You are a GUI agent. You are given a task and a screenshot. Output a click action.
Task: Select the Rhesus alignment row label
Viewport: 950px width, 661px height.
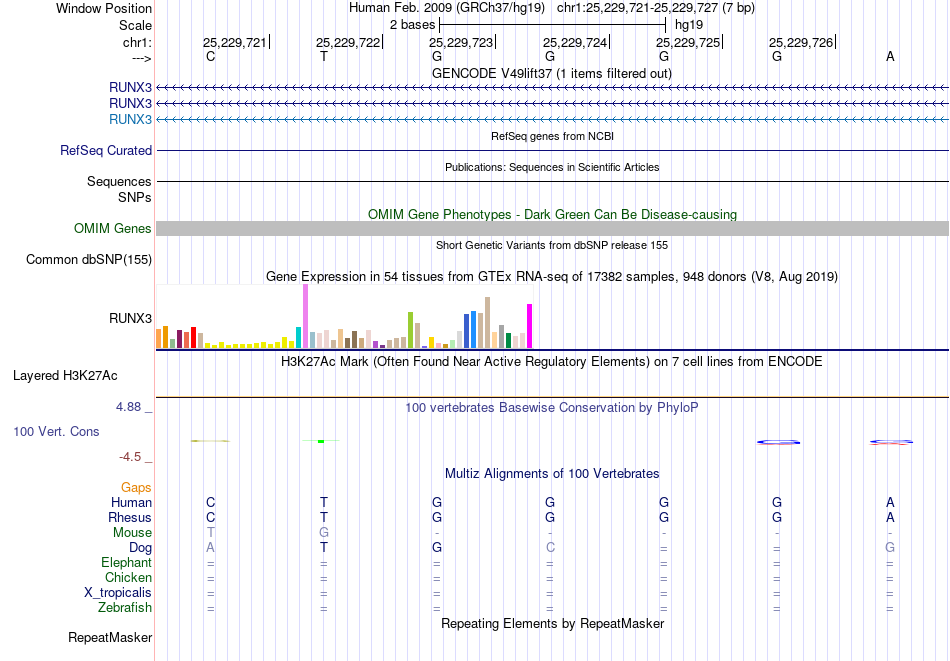tap(130, 517)
